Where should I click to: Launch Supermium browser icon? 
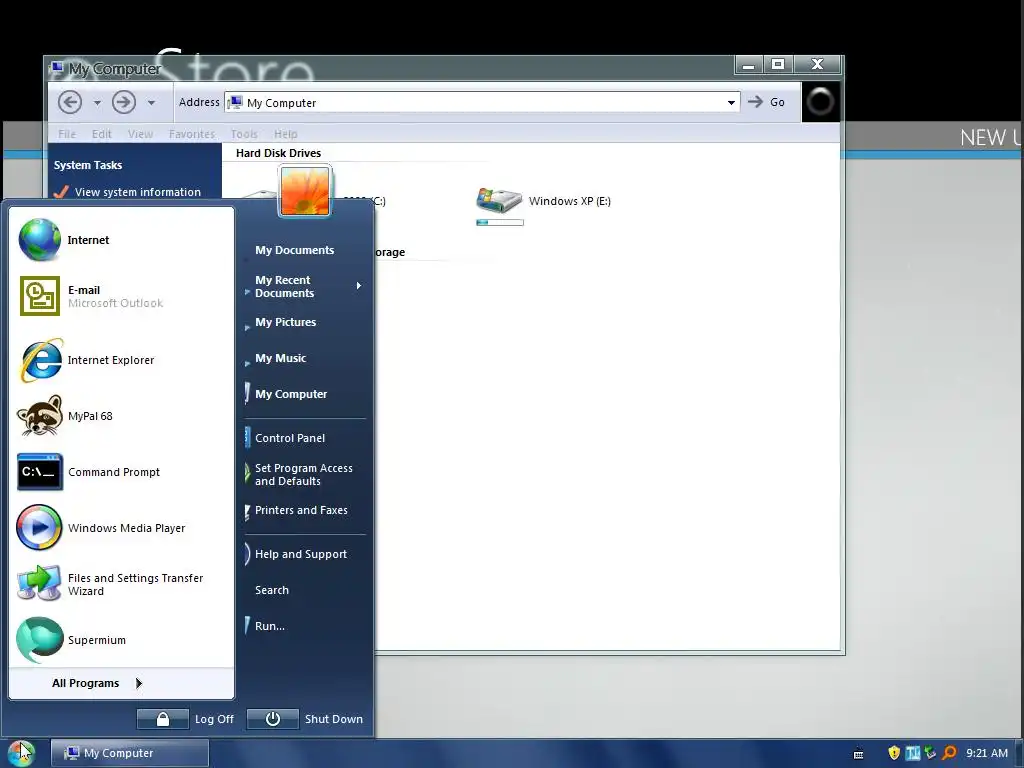click(x=39, y=639)
